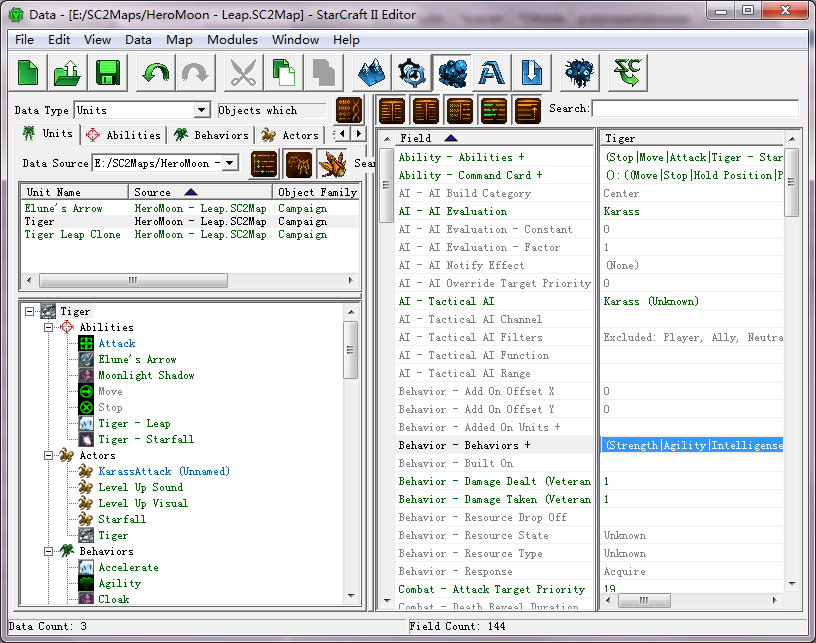Open the Import module icon
Image resolution: width=816 pixels, height=643 pixels.
pos(531,72)
